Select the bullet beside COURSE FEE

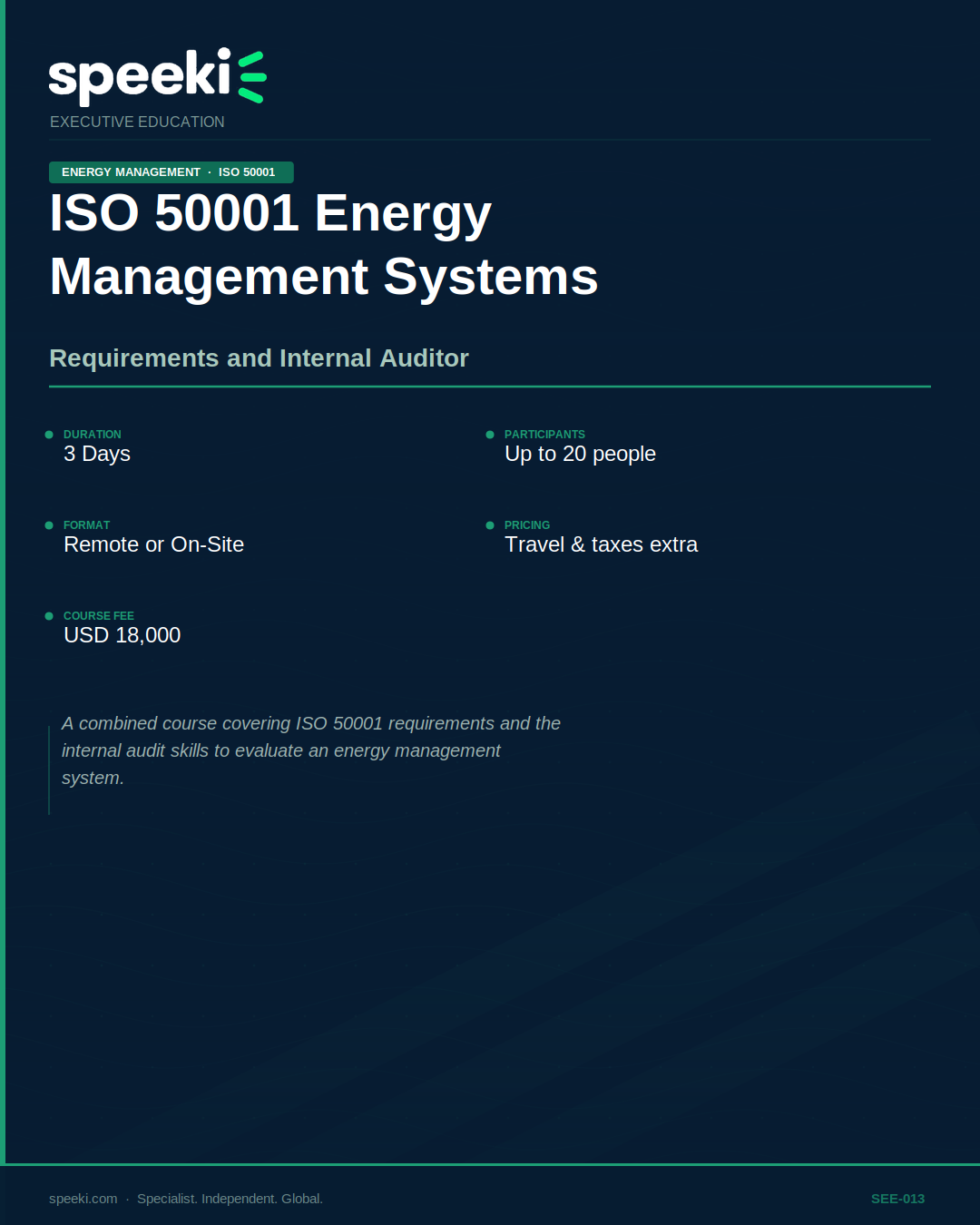tap(49, 616)
